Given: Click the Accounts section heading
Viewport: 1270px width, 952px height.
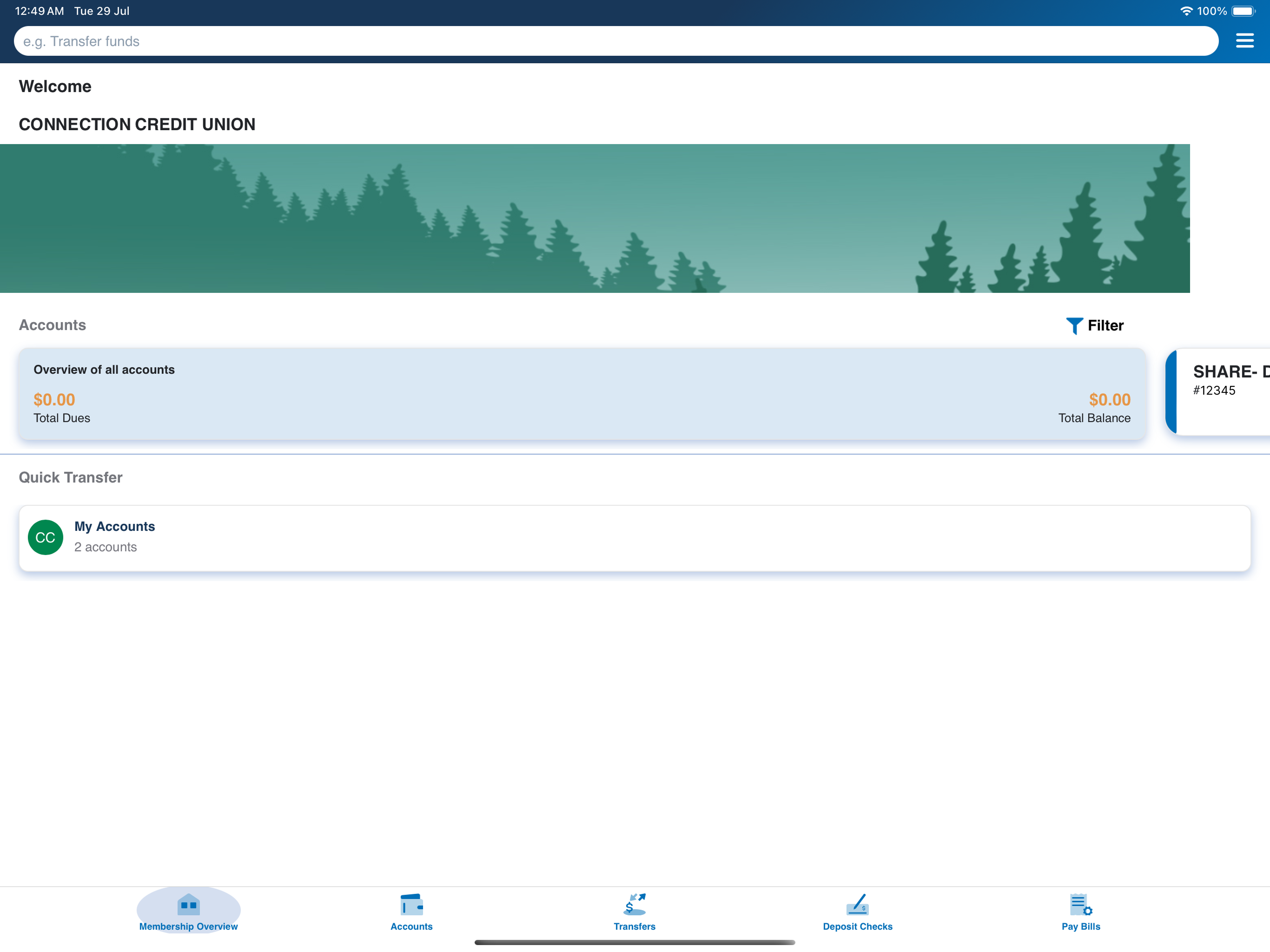Looking at the screenshot, I should point(52,325).
